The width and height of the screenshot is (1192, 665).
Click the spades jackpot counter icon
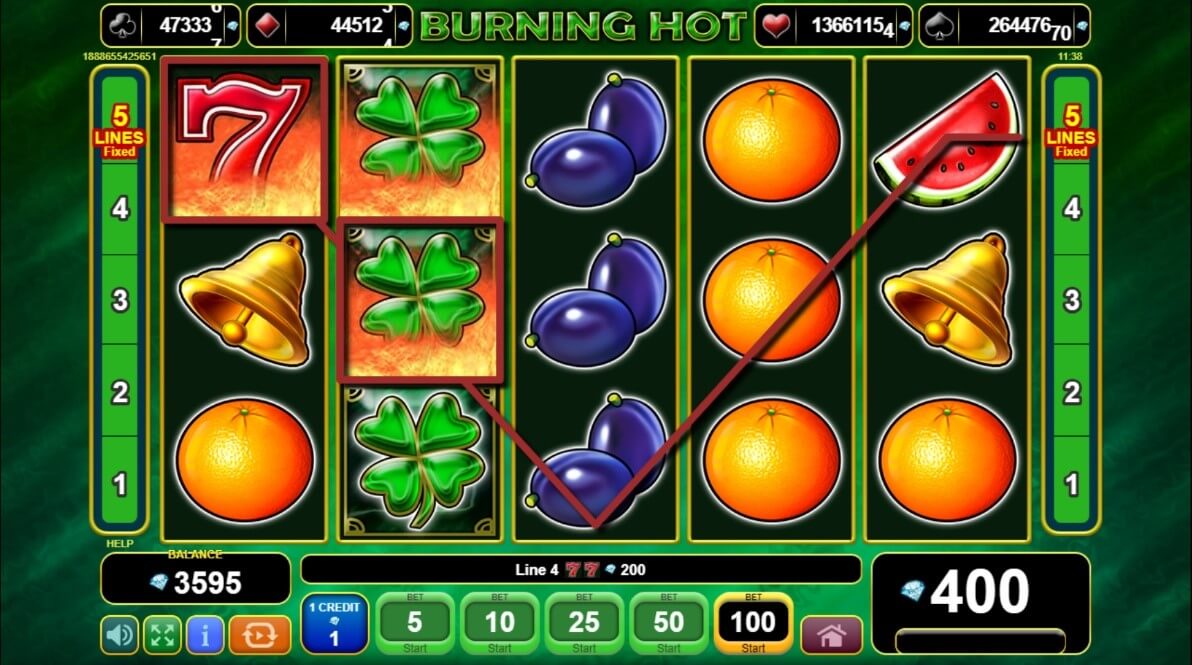click(940, 26)
